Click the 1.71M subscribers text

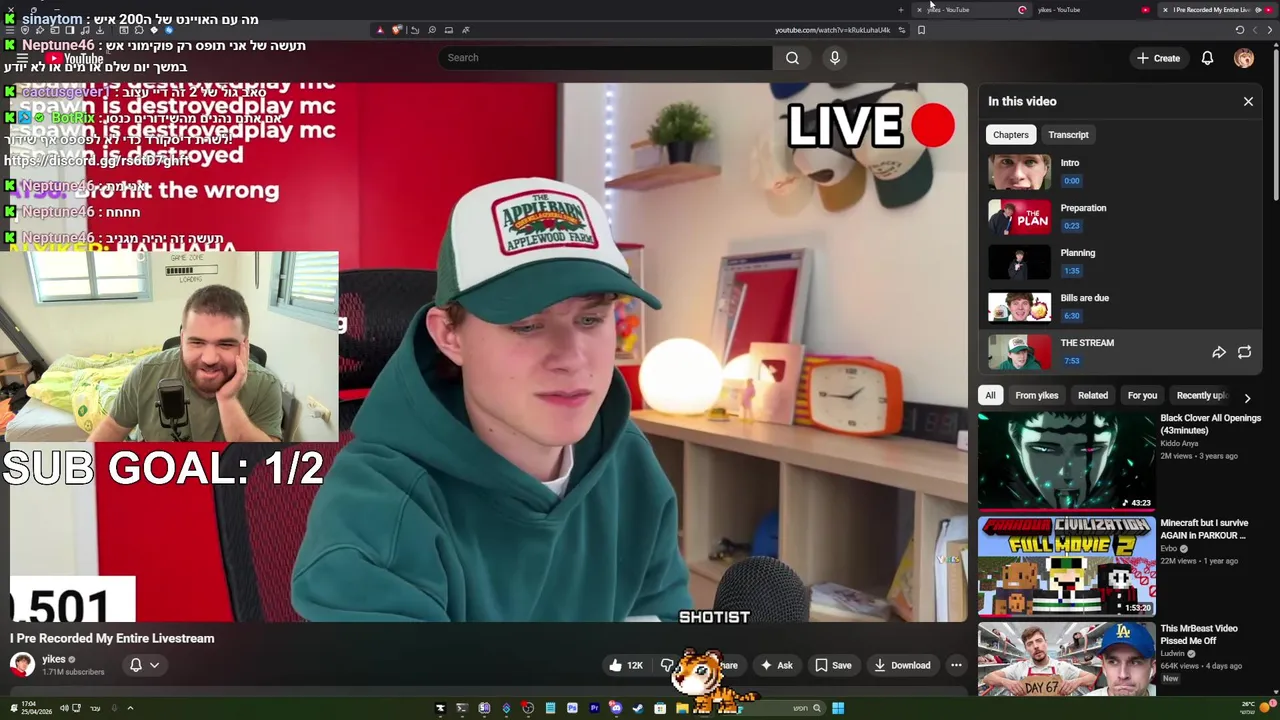(x=73, y=672)
